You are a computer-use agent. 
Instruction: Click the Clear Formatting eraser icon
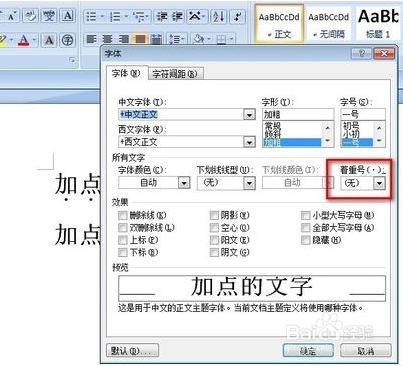click(x=30, y=15)
